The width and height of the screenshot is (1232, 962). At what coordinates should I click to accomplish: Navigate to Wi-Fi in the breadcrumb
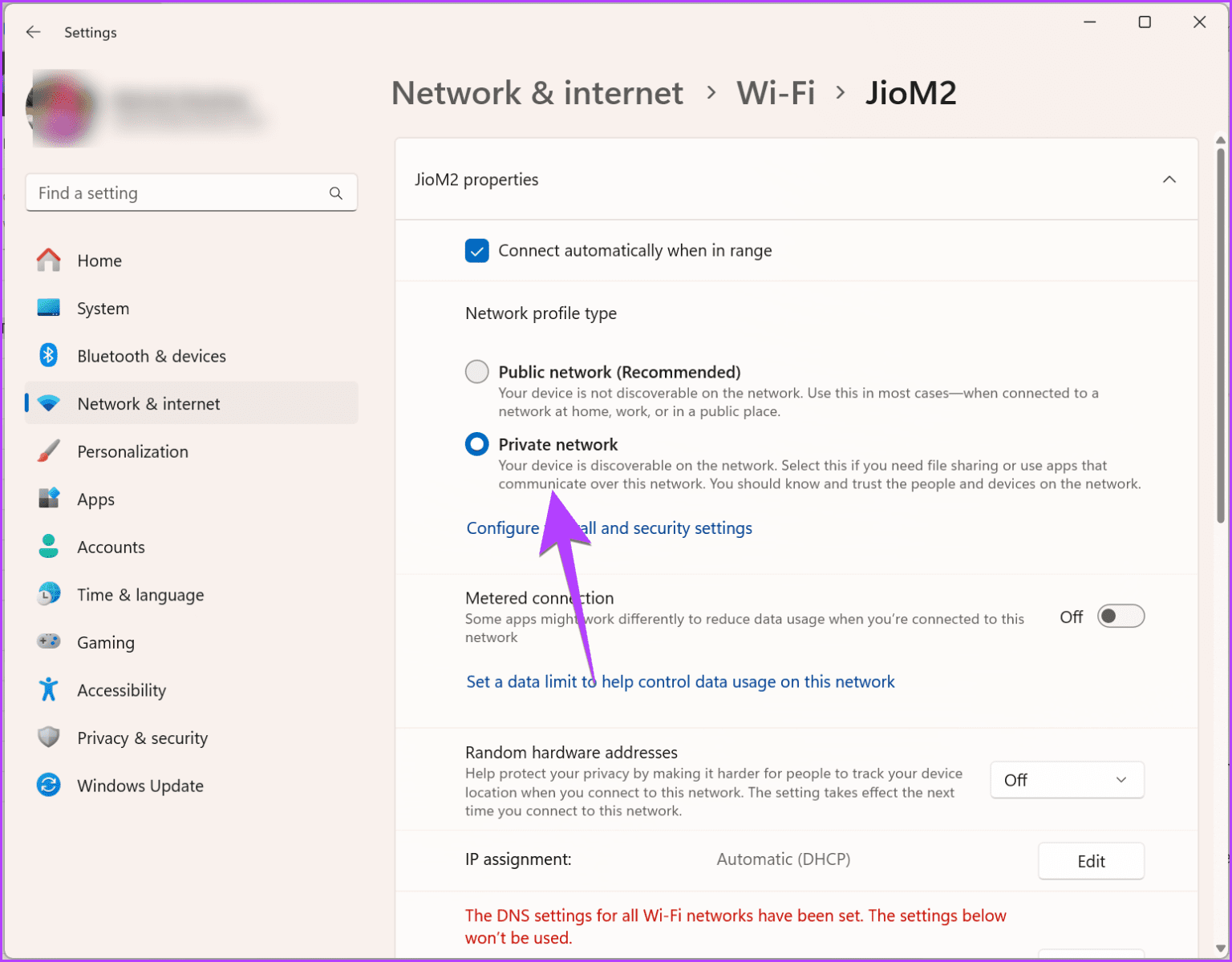(776, 93)
